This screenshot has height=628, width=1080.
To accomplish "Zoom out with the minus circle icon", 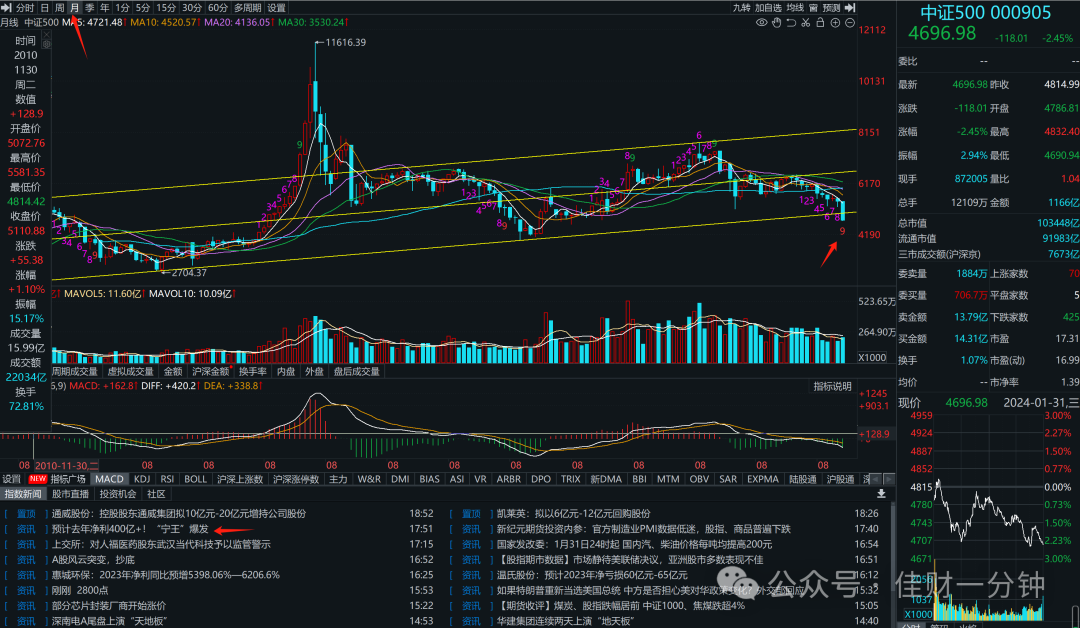I will pyautogui.click(x=849, y=23).
